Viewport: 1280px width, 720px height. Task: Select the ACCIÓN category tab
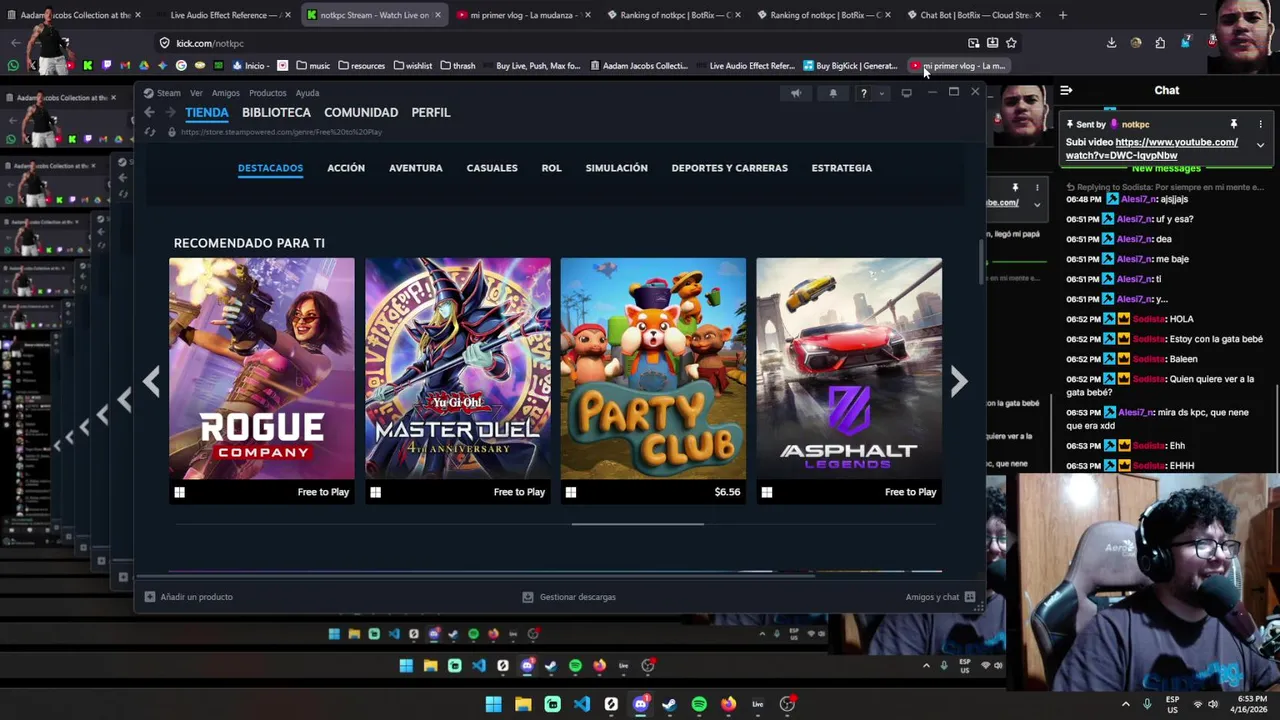pyautogui.click(x=346, y=168)
